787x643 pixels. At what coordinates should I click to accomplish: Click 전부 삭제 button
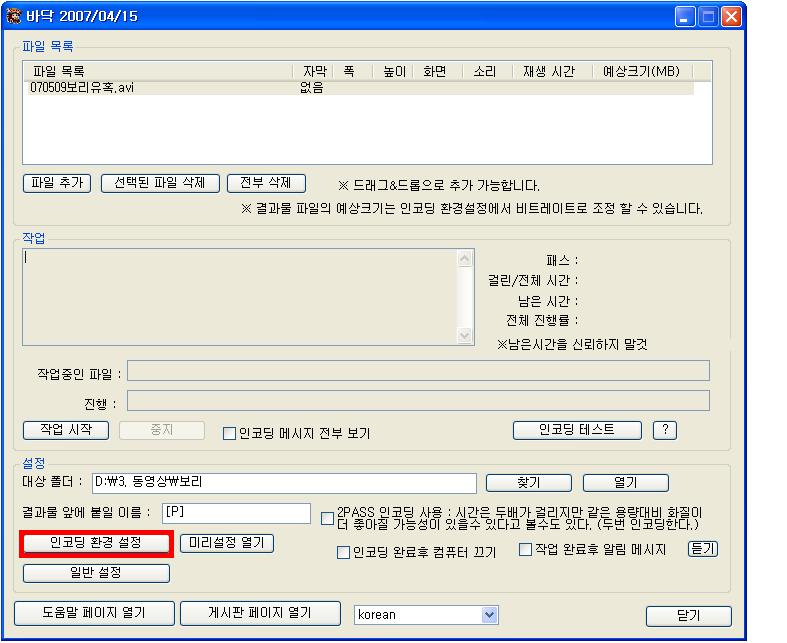[266, 183]
